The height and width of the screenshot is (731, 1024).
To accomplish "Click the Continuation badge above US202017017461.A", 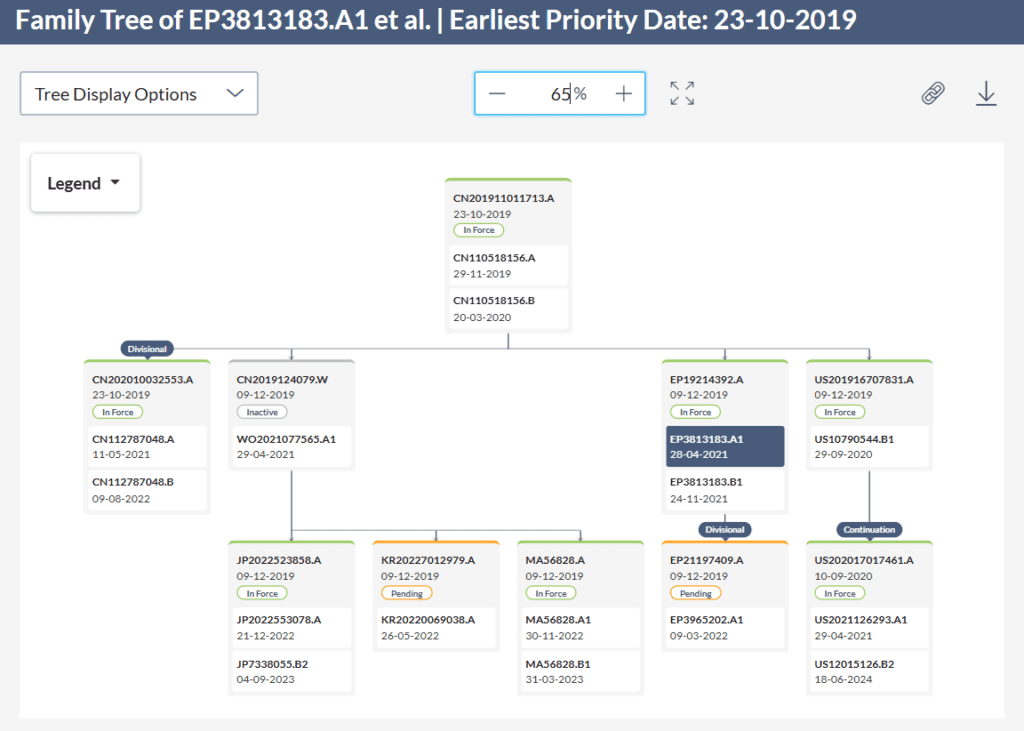I will (868, 529).
